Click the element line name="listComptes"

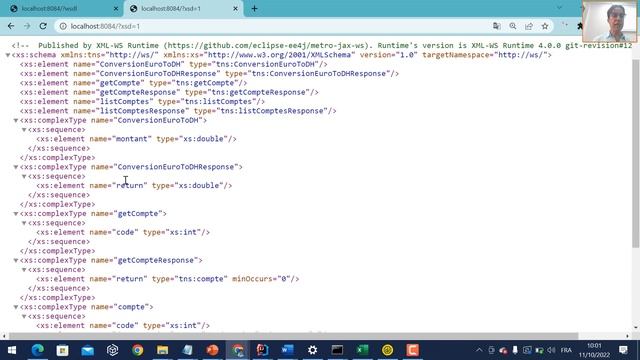(142, 102)
